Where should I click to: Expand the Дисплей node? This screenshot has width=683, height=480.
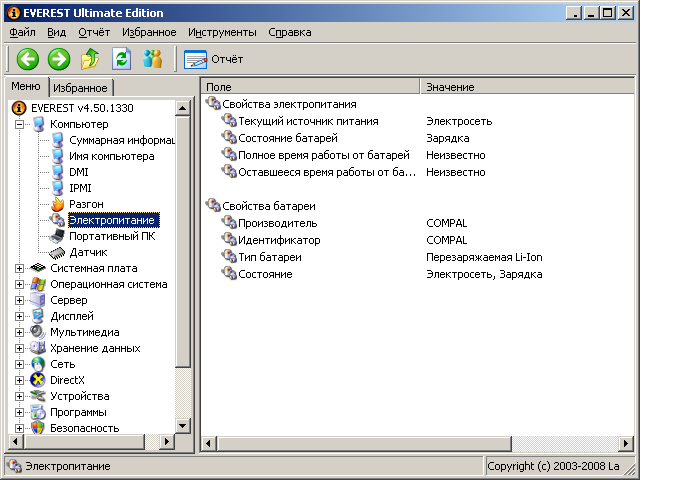[19, 316]
